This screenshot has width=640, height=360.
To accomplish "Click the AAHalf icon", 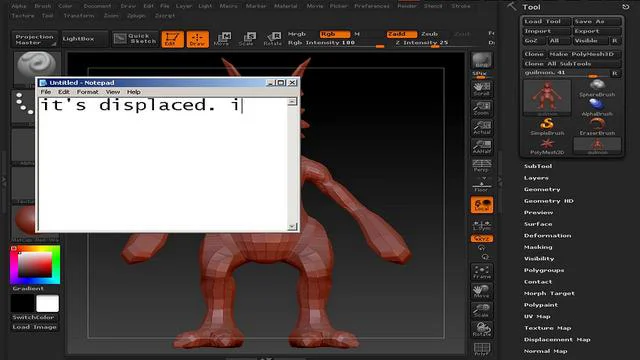I will [x=482, y=147].
